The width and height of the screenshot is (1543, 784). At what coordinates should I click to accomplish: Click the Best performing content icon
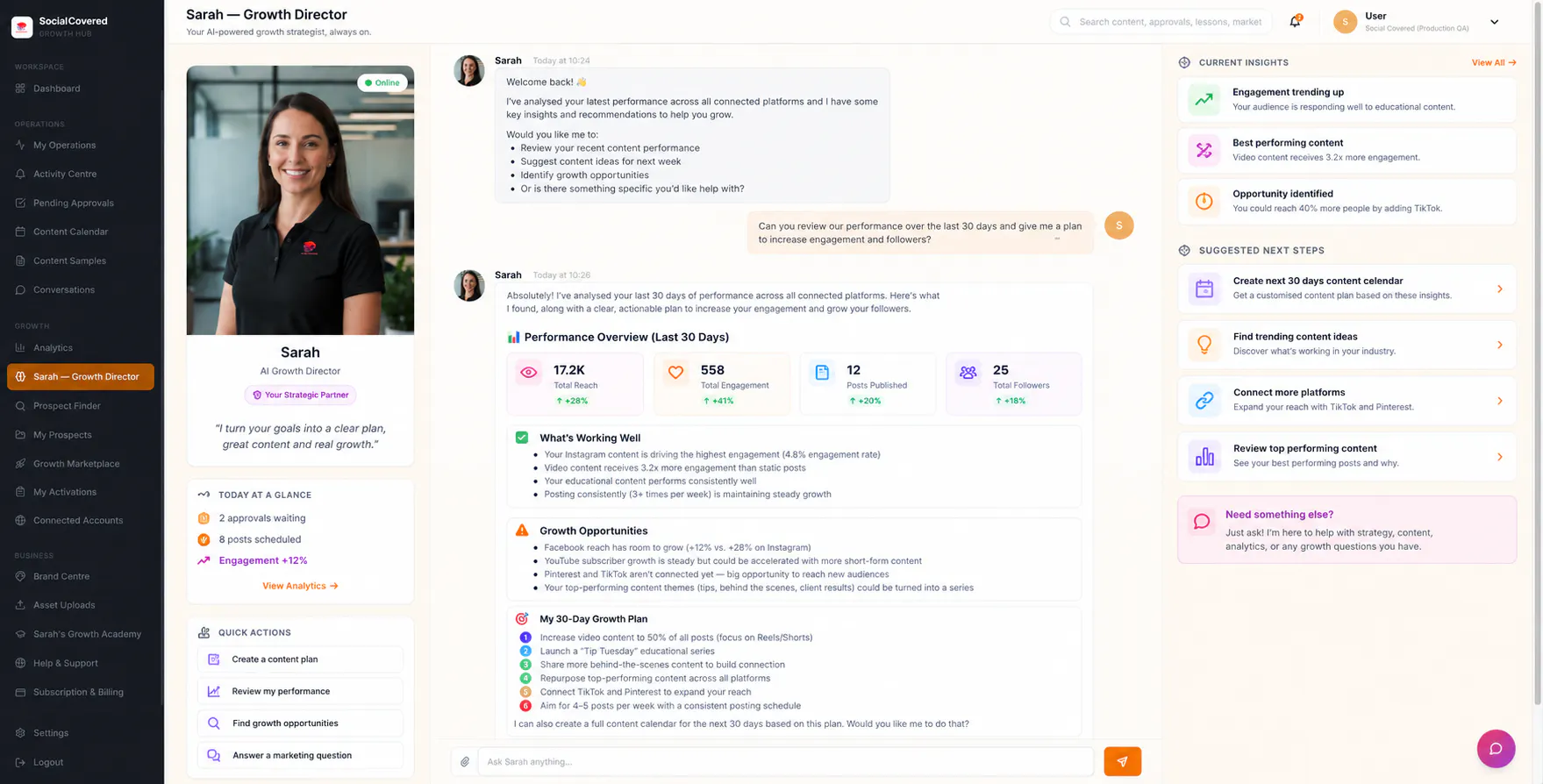(x=1204, y=150)
